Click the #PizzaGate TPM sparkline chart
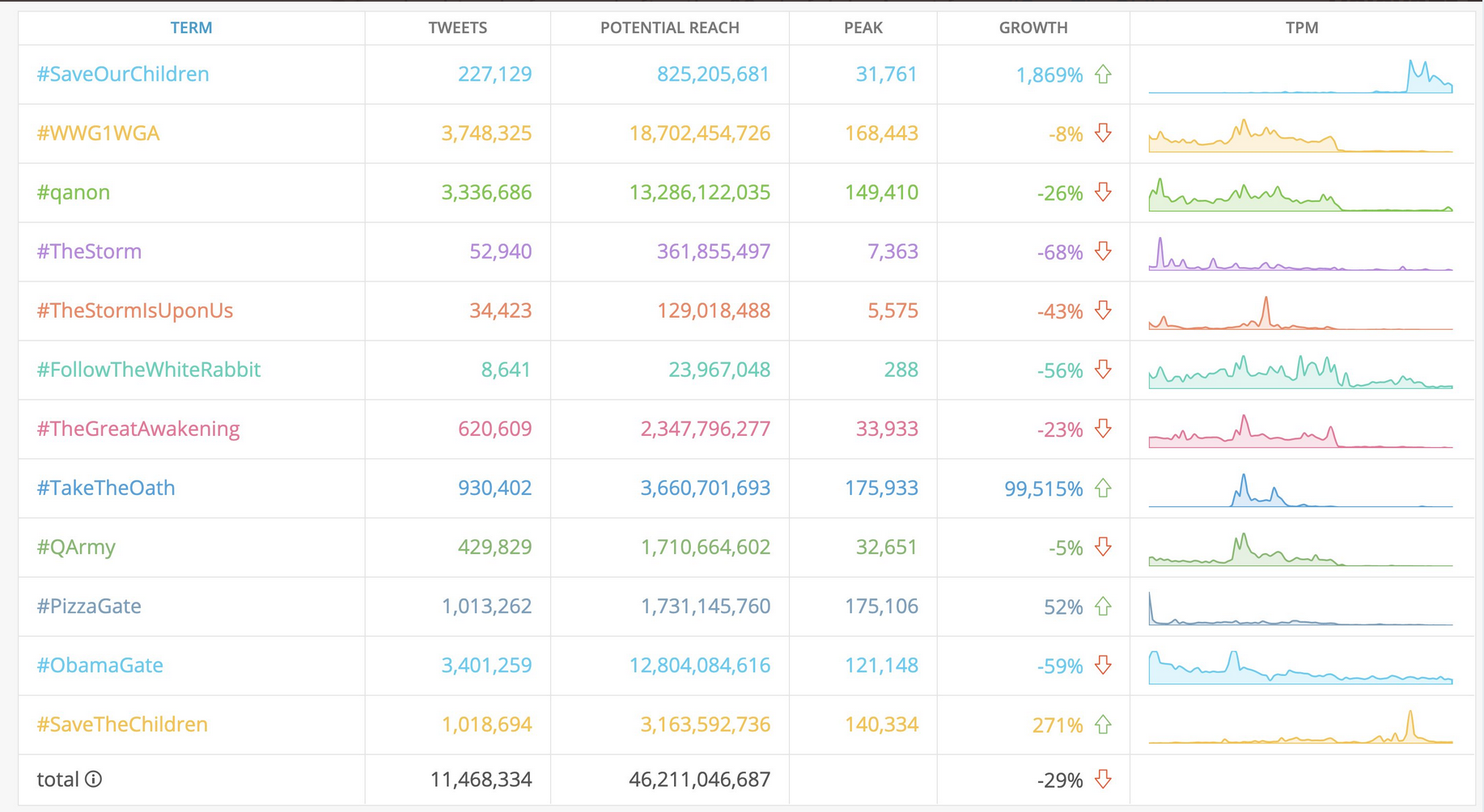 click(1300, 607)
